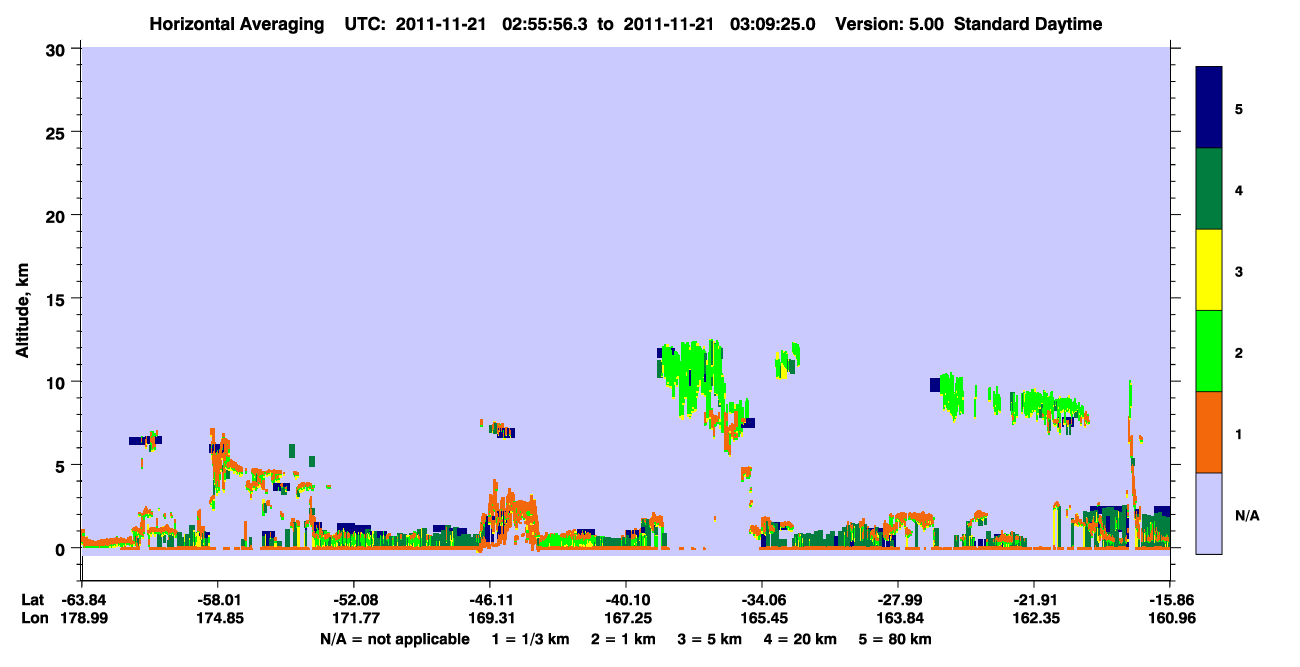Click the 'N/A = not applicable' legend text
1300x667 pixels.
394,639
